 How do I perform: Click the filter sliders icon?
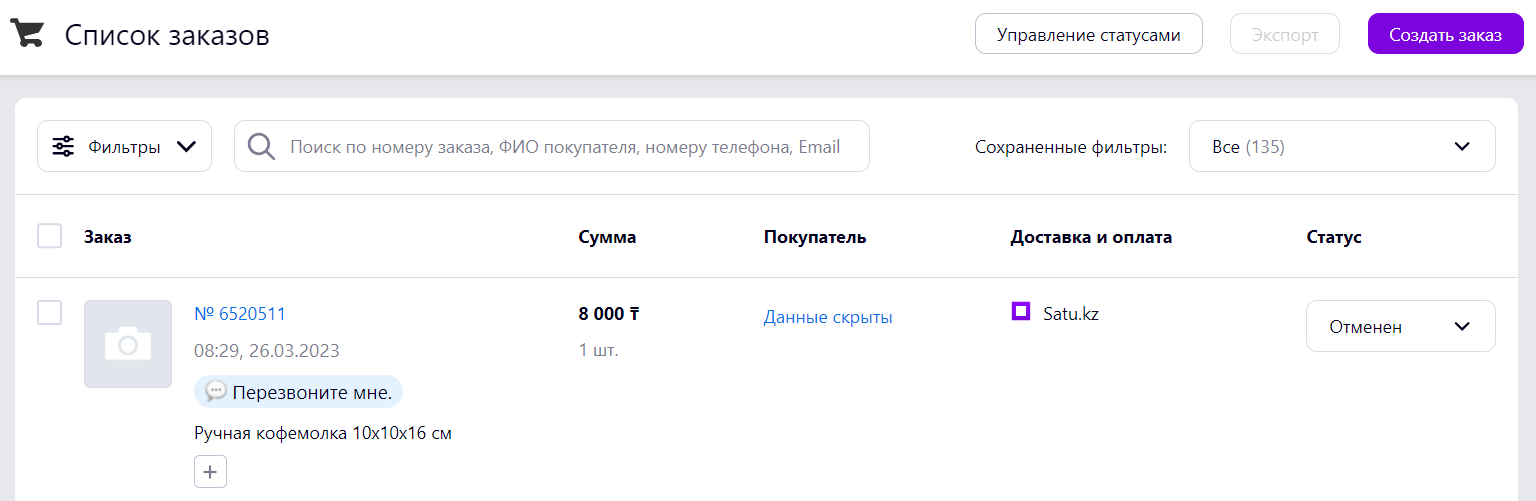(x=63, y=147)
